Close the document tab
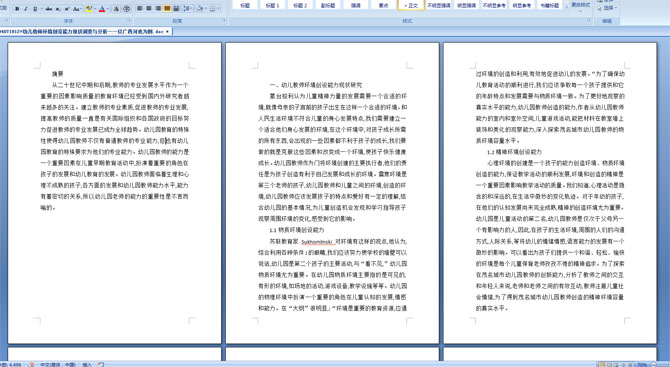Viewport: 670px width, 367px height. pos(168,31)
